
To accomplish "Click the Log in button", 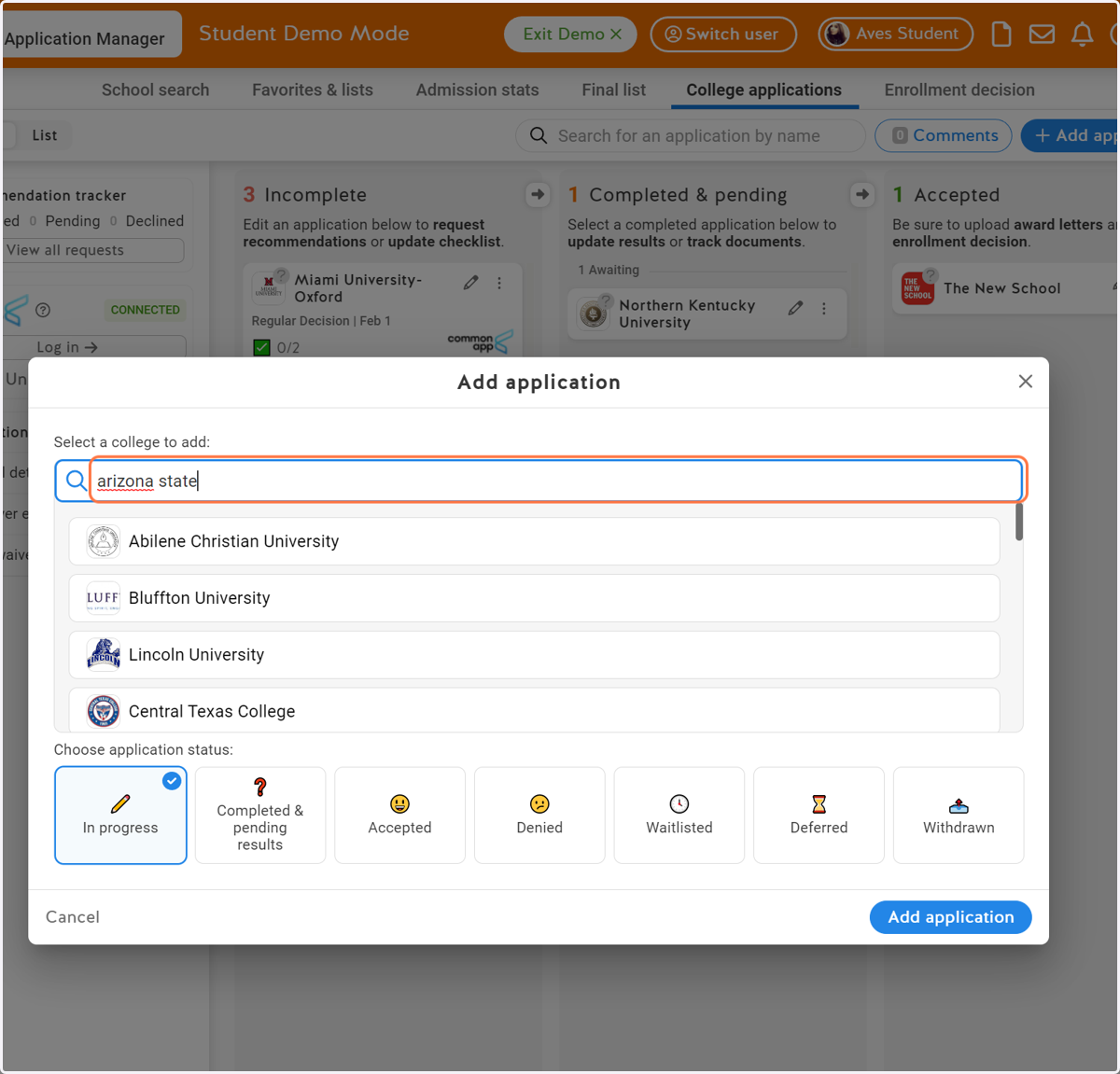I will tap(92, 347).
